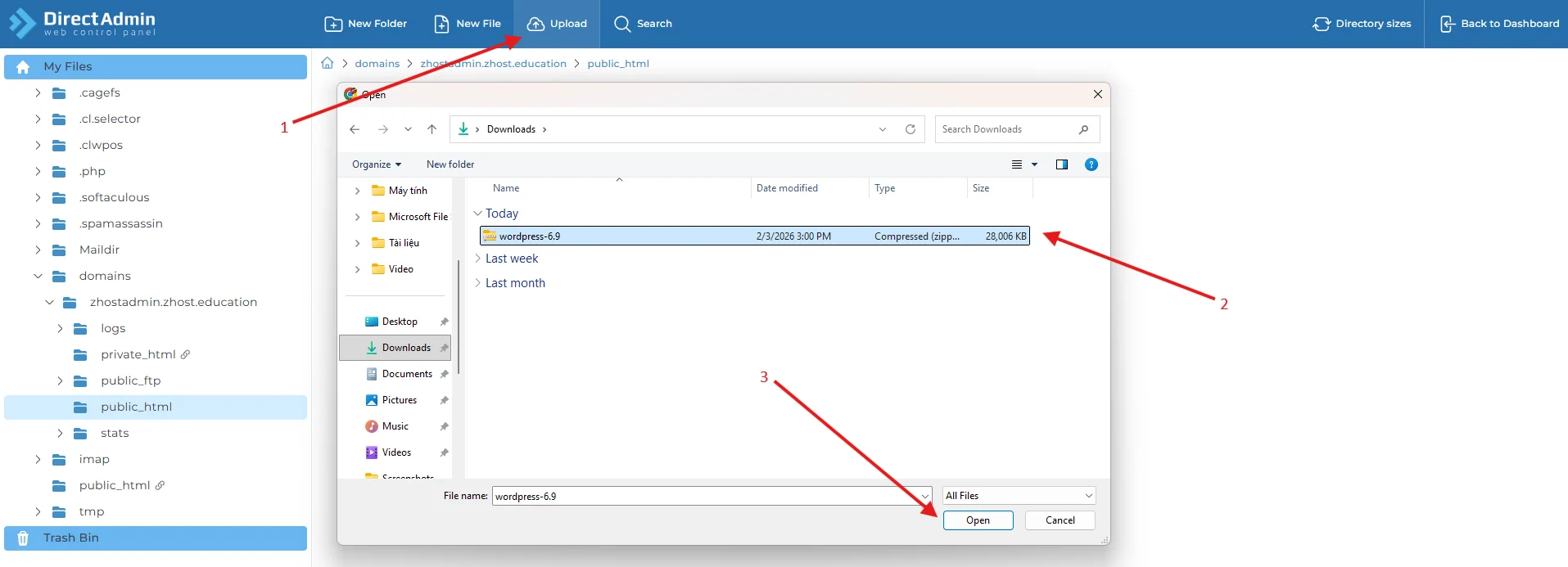Select the public_ftp folder
1568x567 pixels.
[131, 380]
